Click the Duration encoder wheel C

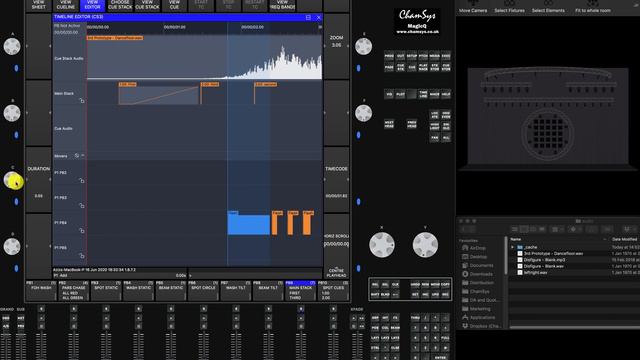pyautogui.click(x=12, y=180)
